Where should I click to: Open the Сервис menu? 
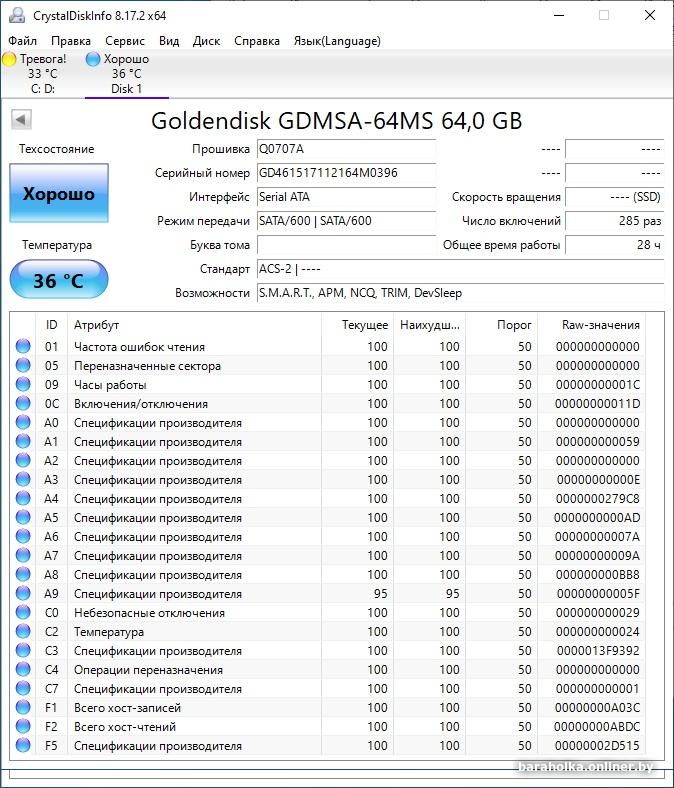(x=125, y=41)
